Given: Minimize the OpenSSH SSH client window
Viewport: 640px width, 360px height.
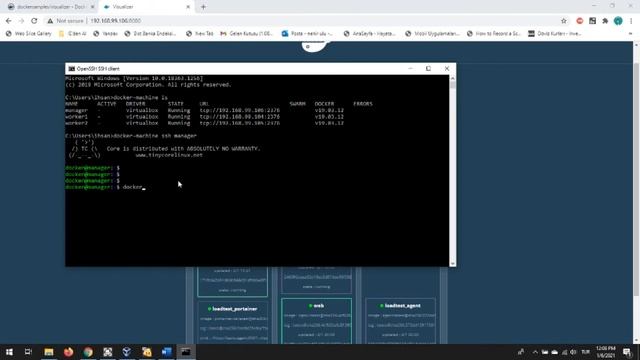Looking at the screenshot, I should (410, 69).
